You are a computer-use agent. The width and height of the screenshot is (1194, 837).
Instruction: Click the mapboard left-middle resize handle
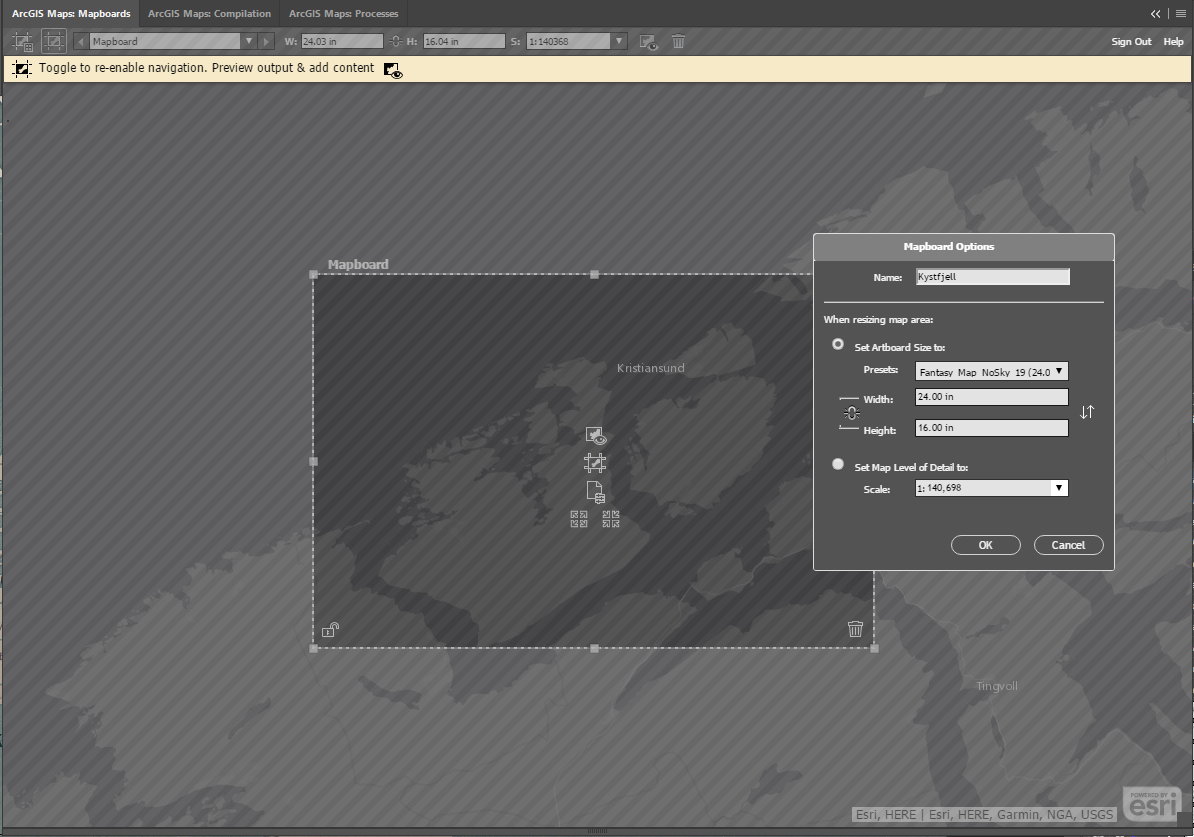313,462
